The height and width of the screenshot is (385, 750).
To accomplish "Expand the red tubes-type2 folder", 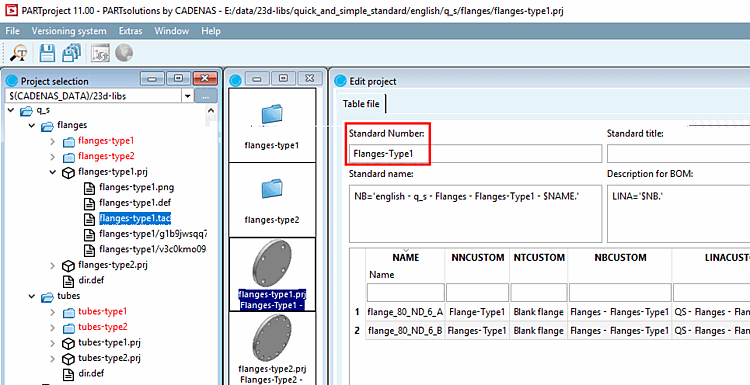I will (x=53, y=327).
